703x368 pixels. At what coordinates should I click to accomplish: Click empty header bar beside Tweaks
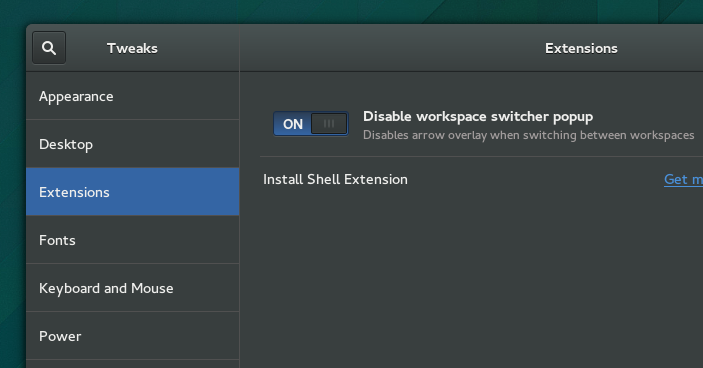coord(197,48)
